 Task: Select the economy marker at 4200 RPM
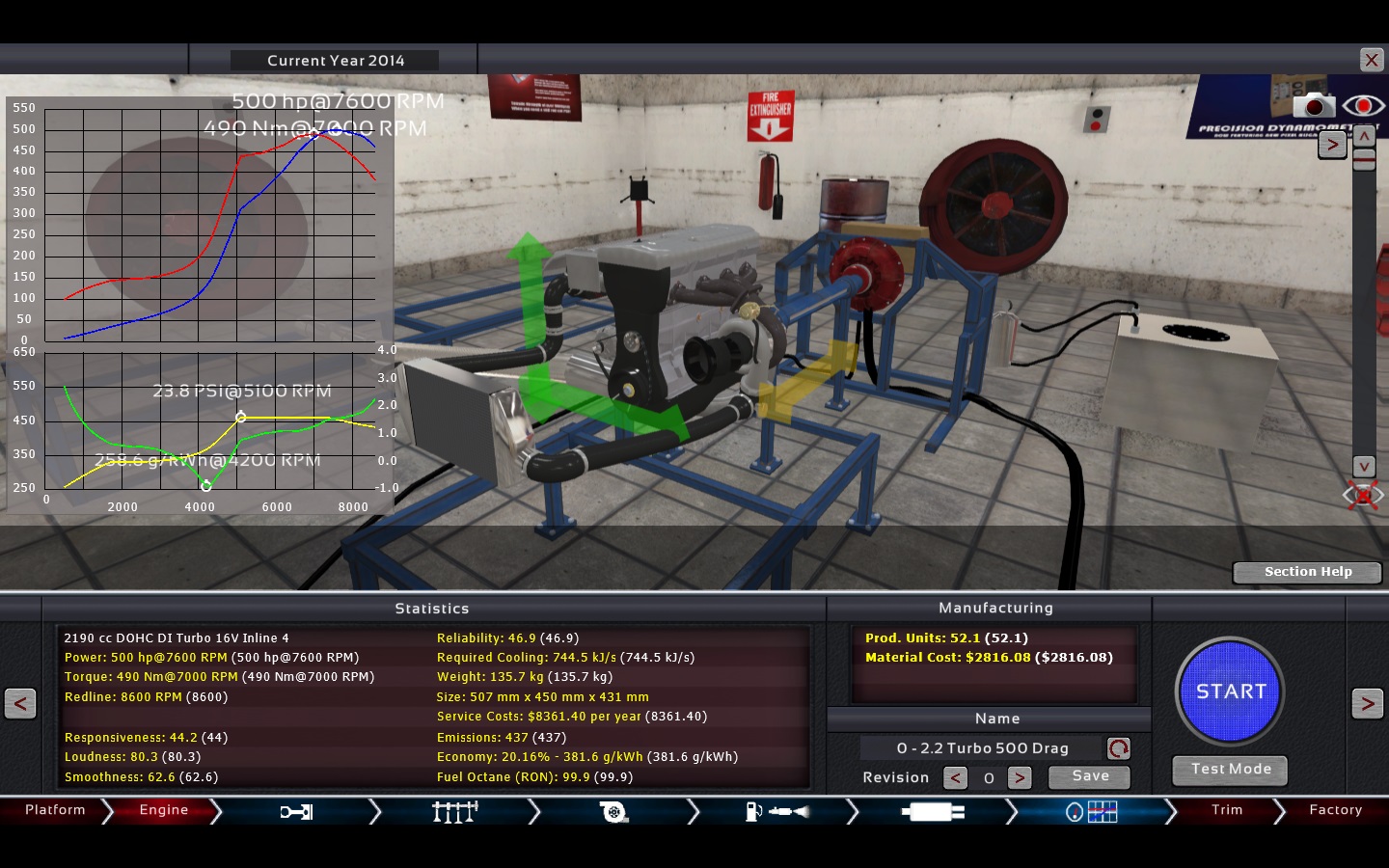205,485
